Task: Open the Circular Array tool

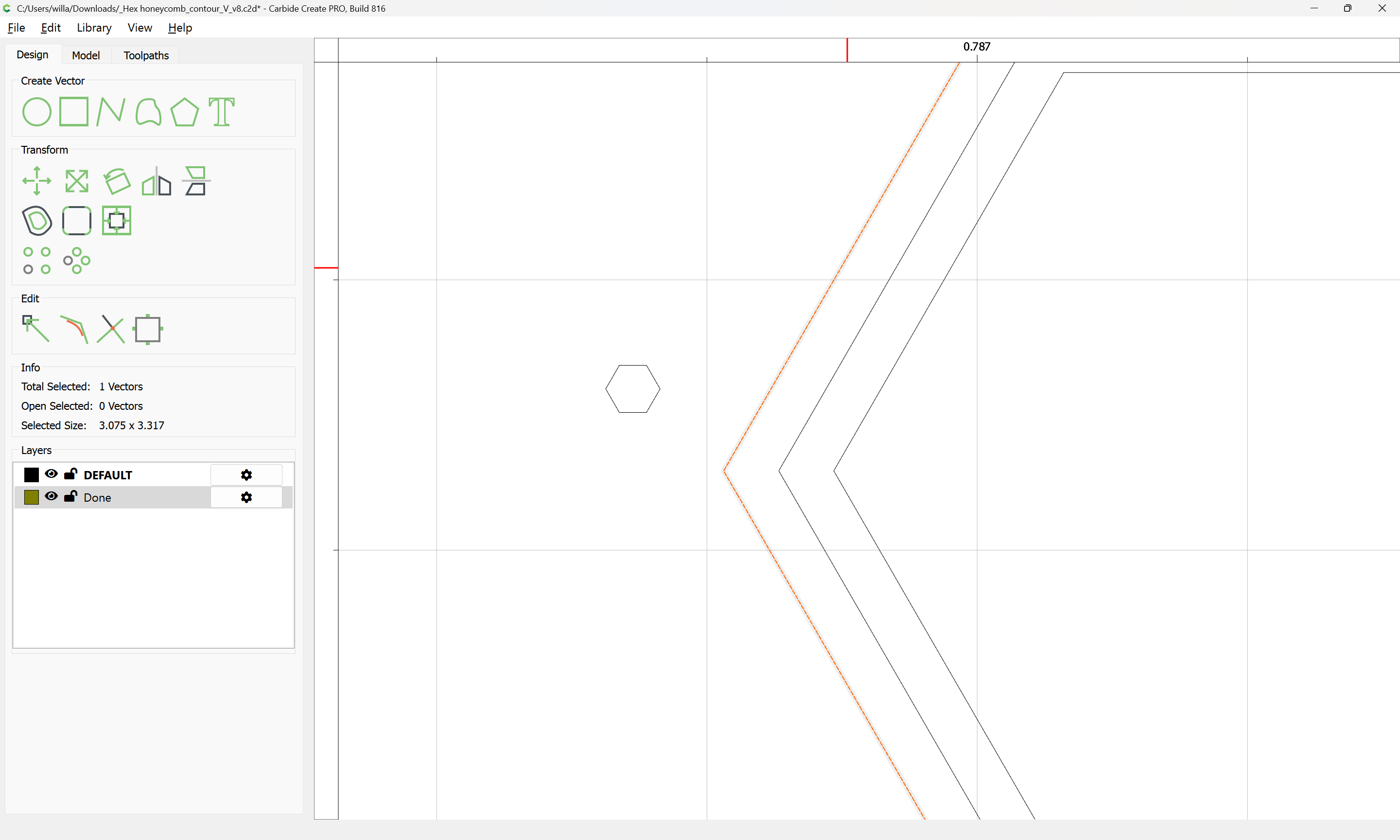Action: point(77,261)
